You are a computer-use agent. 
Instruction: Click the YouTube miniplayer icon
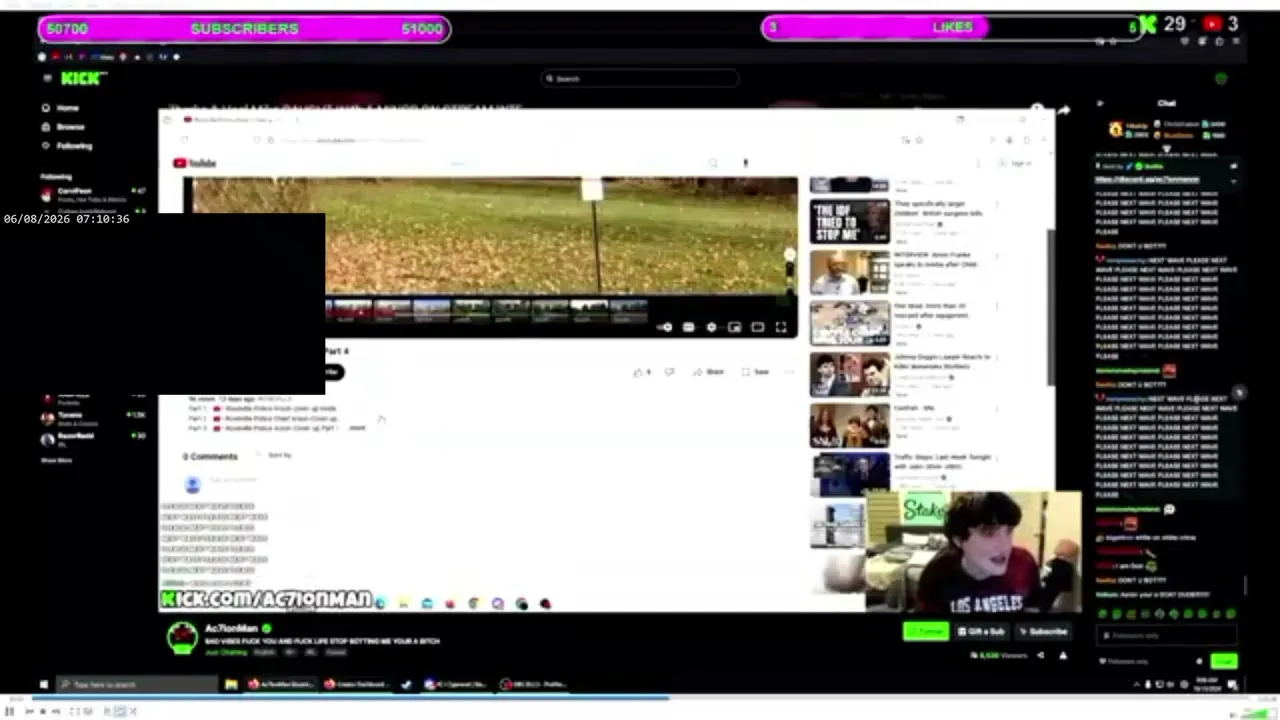click(734, 327)
